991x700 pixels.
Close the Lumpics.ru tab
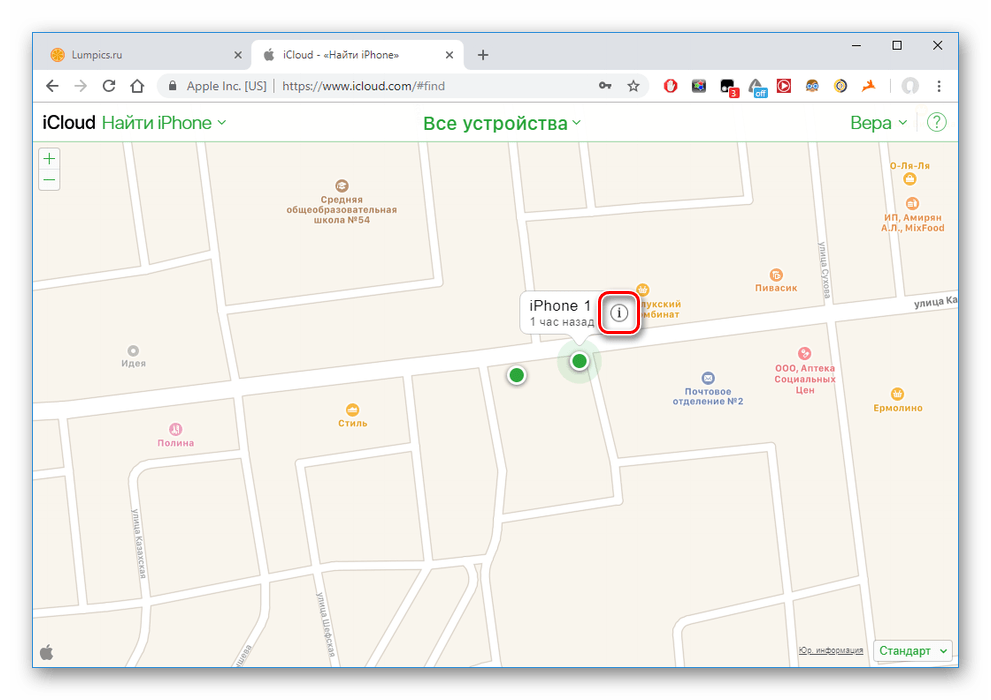238,55
